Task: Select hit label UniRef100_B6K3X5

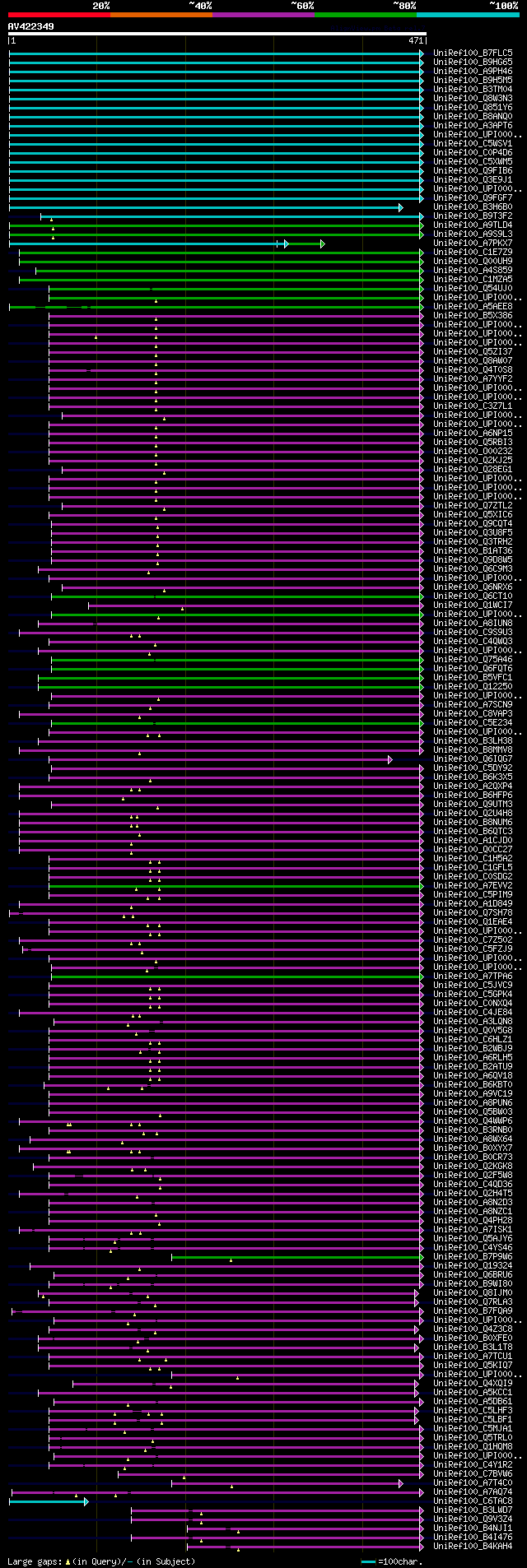Action: tap(473, 777)
